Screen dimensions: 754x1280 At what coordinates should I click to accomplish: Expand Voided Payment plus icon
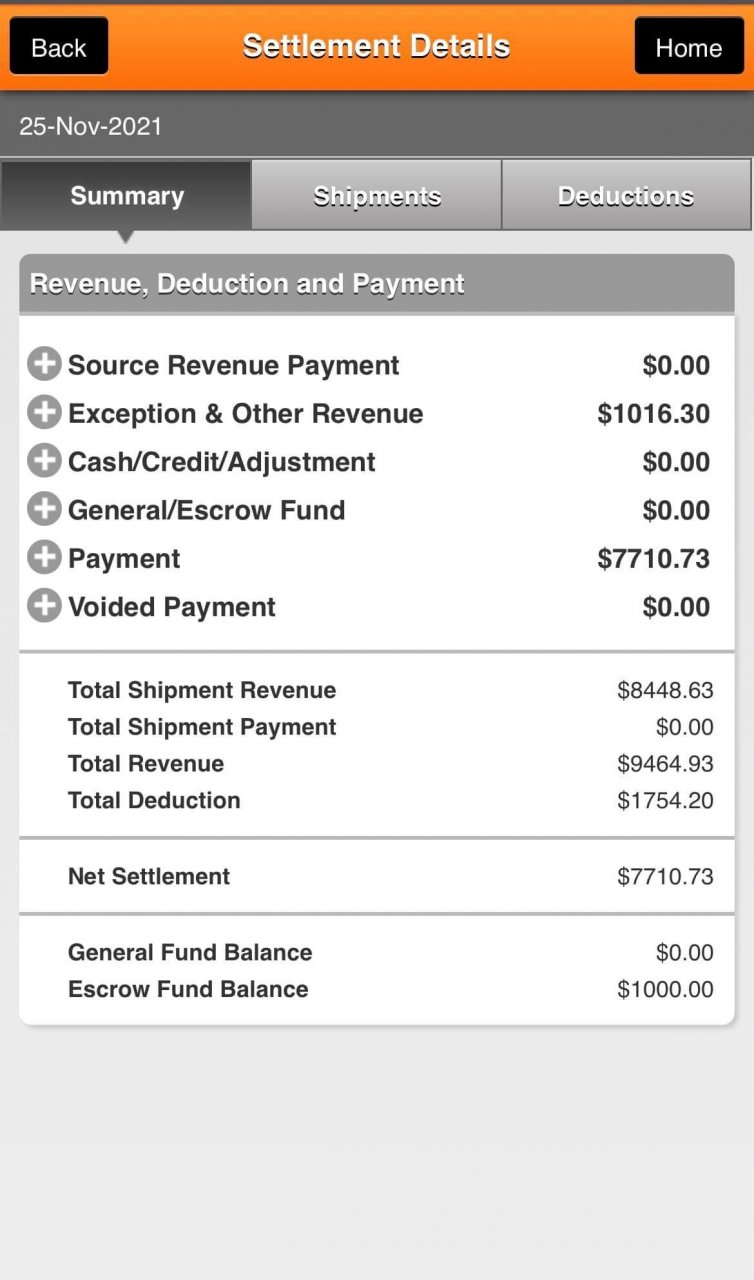(x=44, y=606)
